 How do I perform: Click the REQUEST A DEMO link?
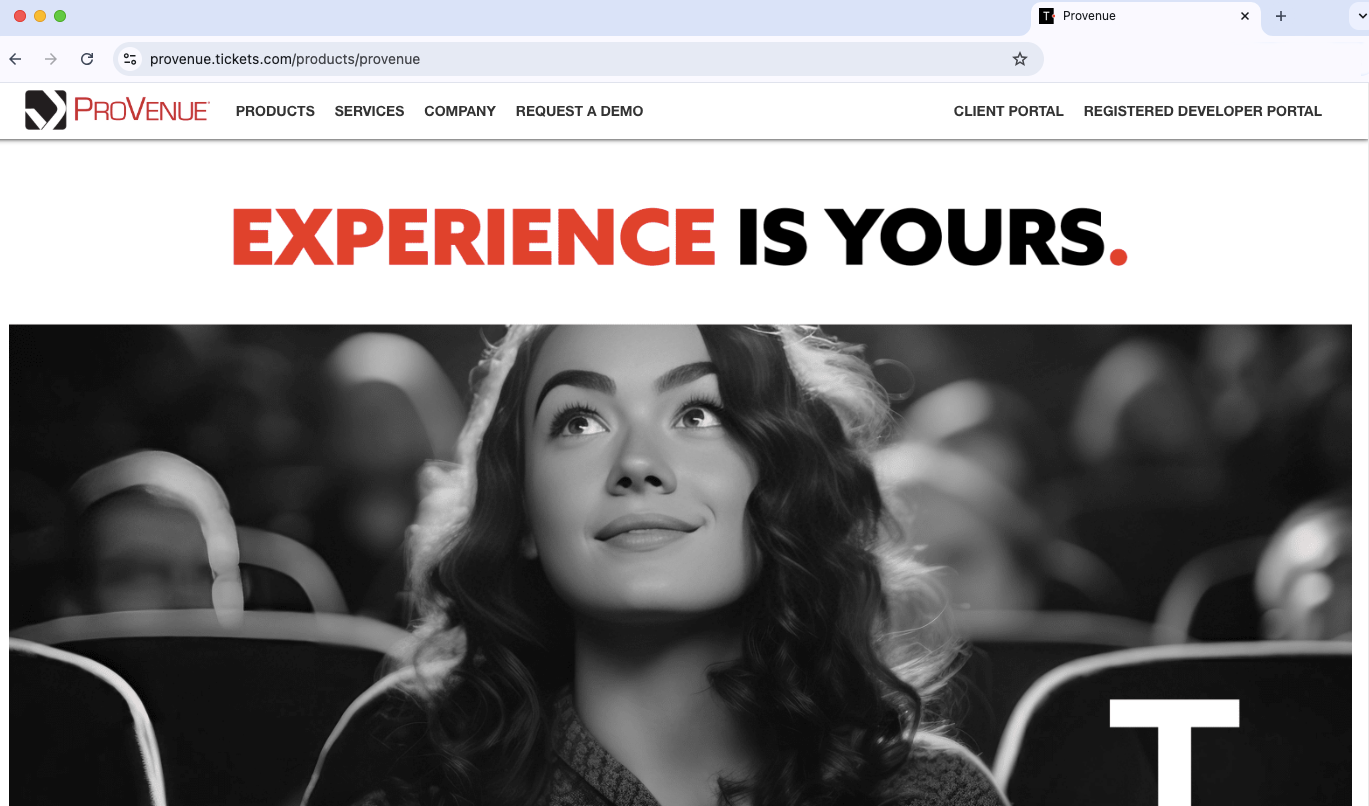(579, 111)
